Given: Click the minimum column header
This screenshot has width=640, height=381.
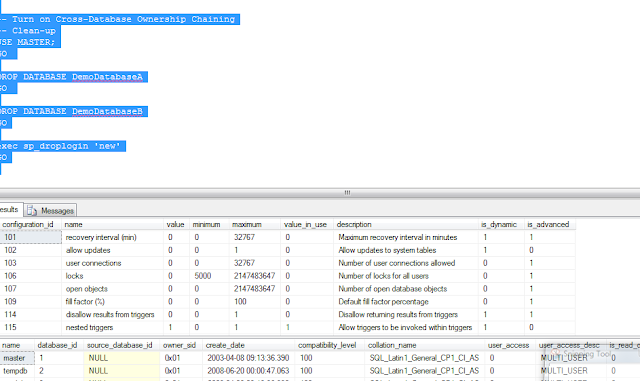Looking at the screenshot, I should point(209,225).
